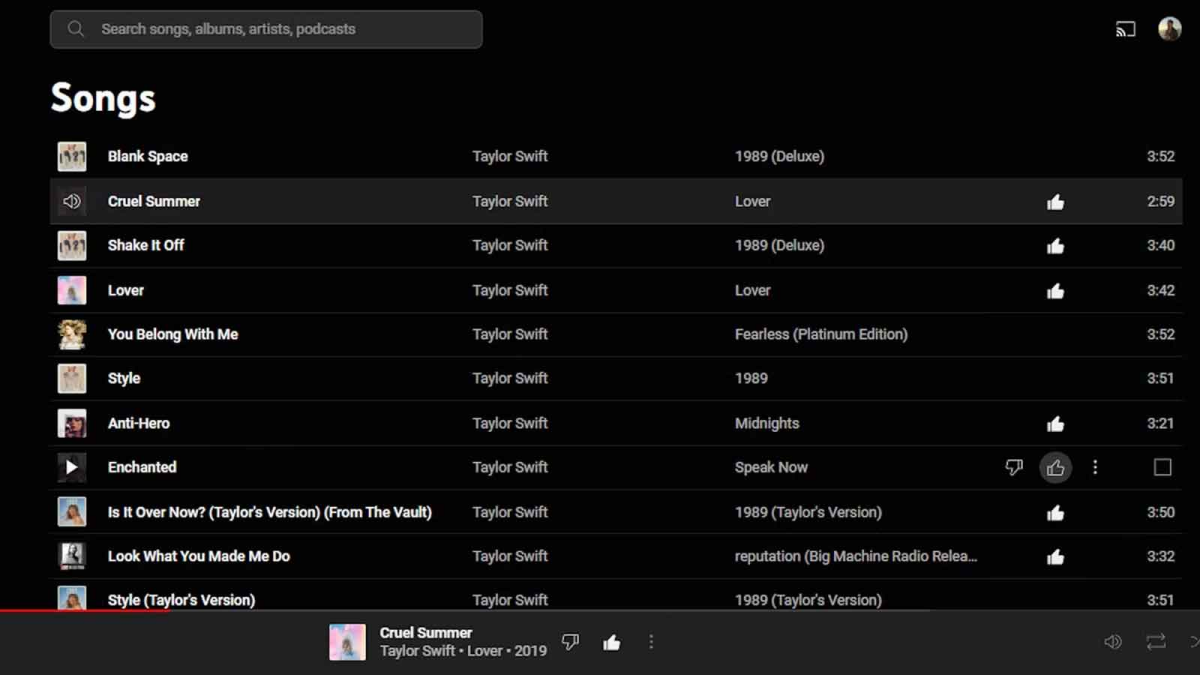Click the red playback progress bar

pyautogui.click(x=85, y=609)
